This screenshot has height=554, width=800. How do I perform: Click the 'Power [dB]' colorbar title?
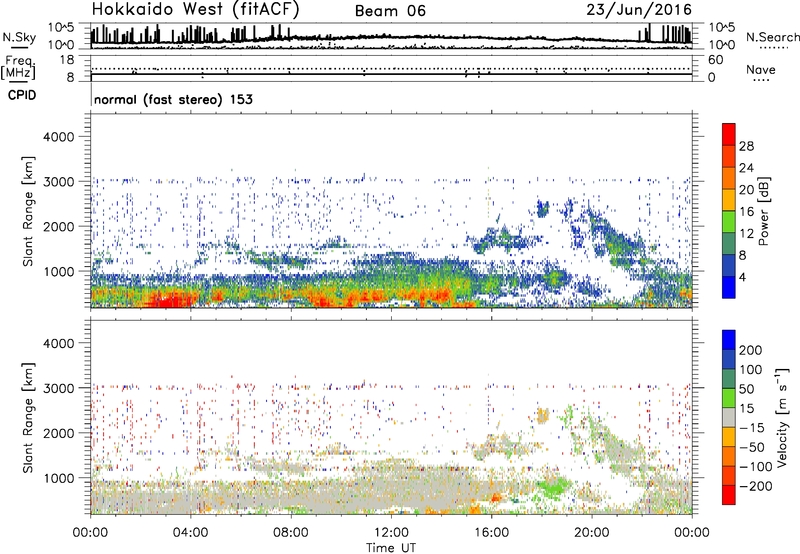(x=764, y=211)
